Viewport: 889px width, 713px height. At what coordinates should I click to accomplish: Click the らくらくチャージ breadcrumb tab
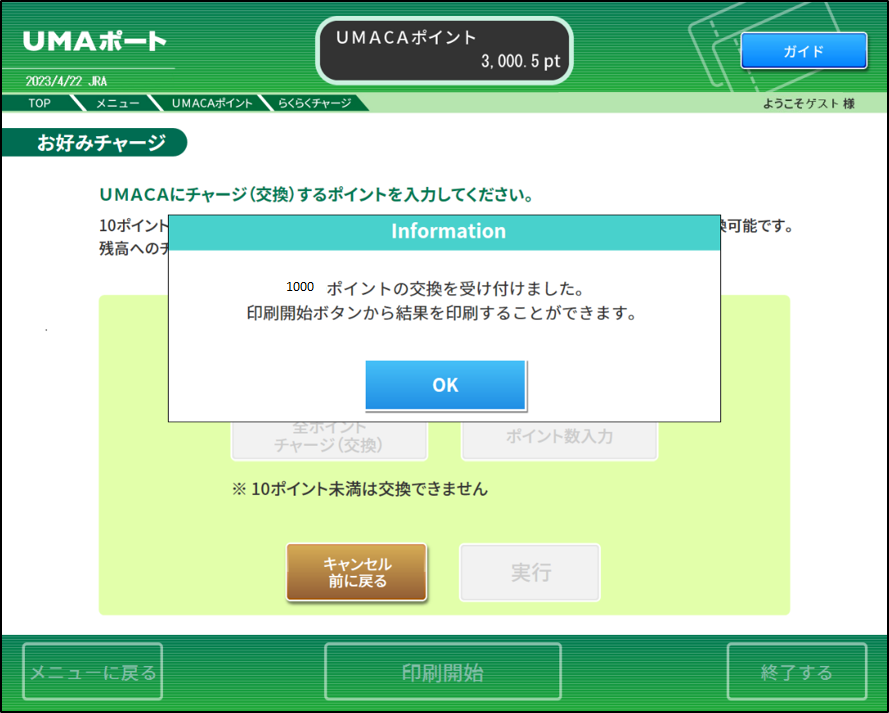tap(314, 103)
